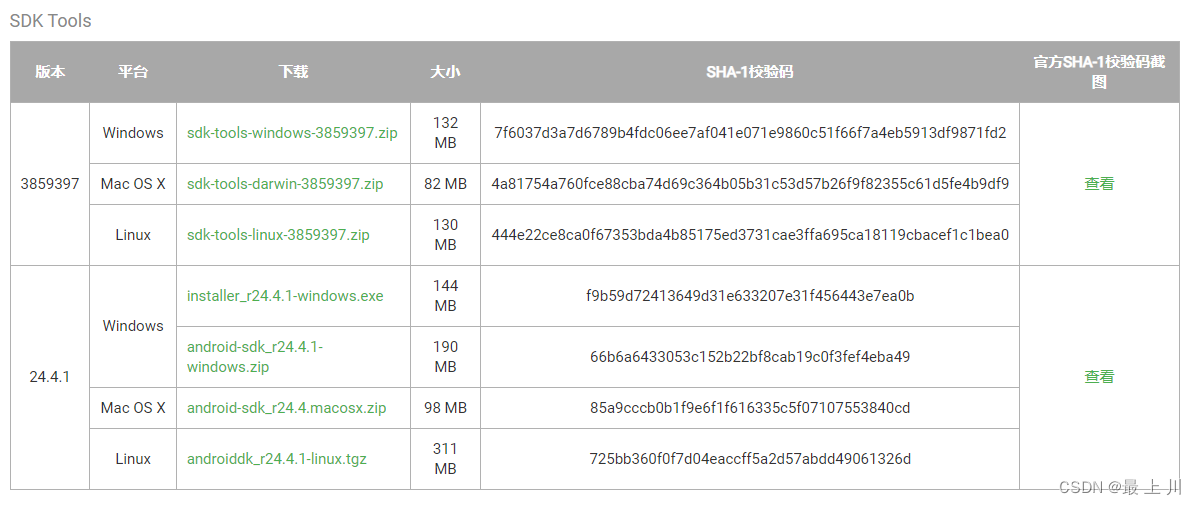Viewport: 1196px width, 505px height.
Task: Download androiddk_r24.4.1-linux.tgz
Action: 277,459
